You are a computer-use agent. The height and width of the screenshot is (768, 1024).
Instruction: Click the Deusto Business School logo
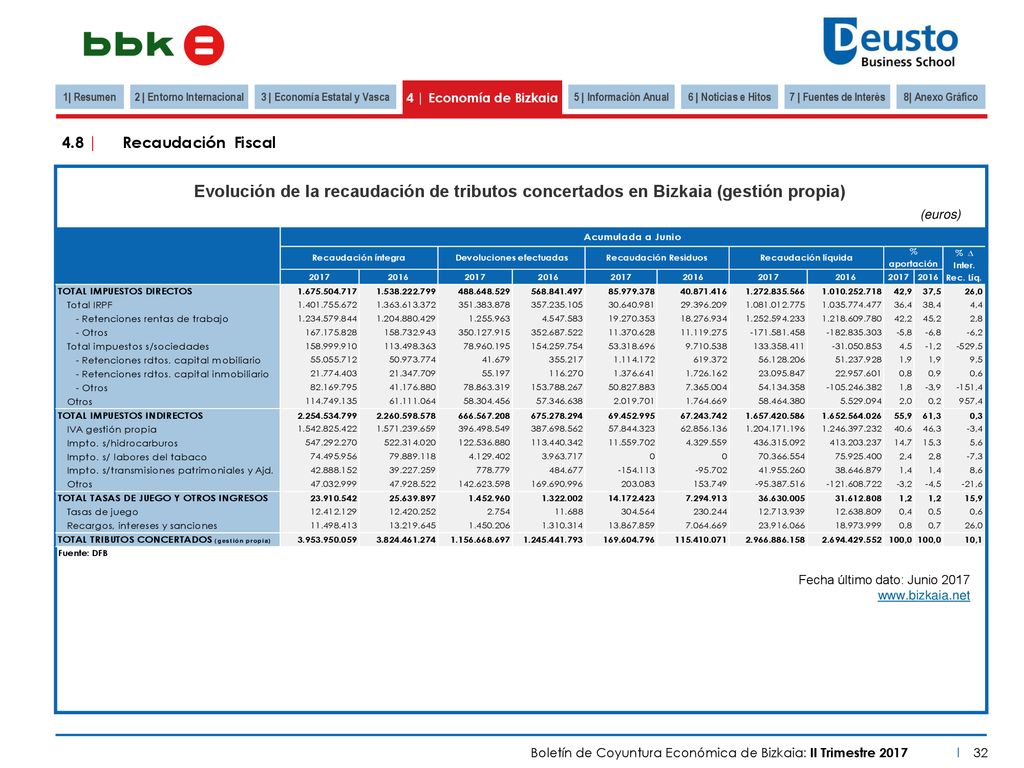click(x=890, y=42)
